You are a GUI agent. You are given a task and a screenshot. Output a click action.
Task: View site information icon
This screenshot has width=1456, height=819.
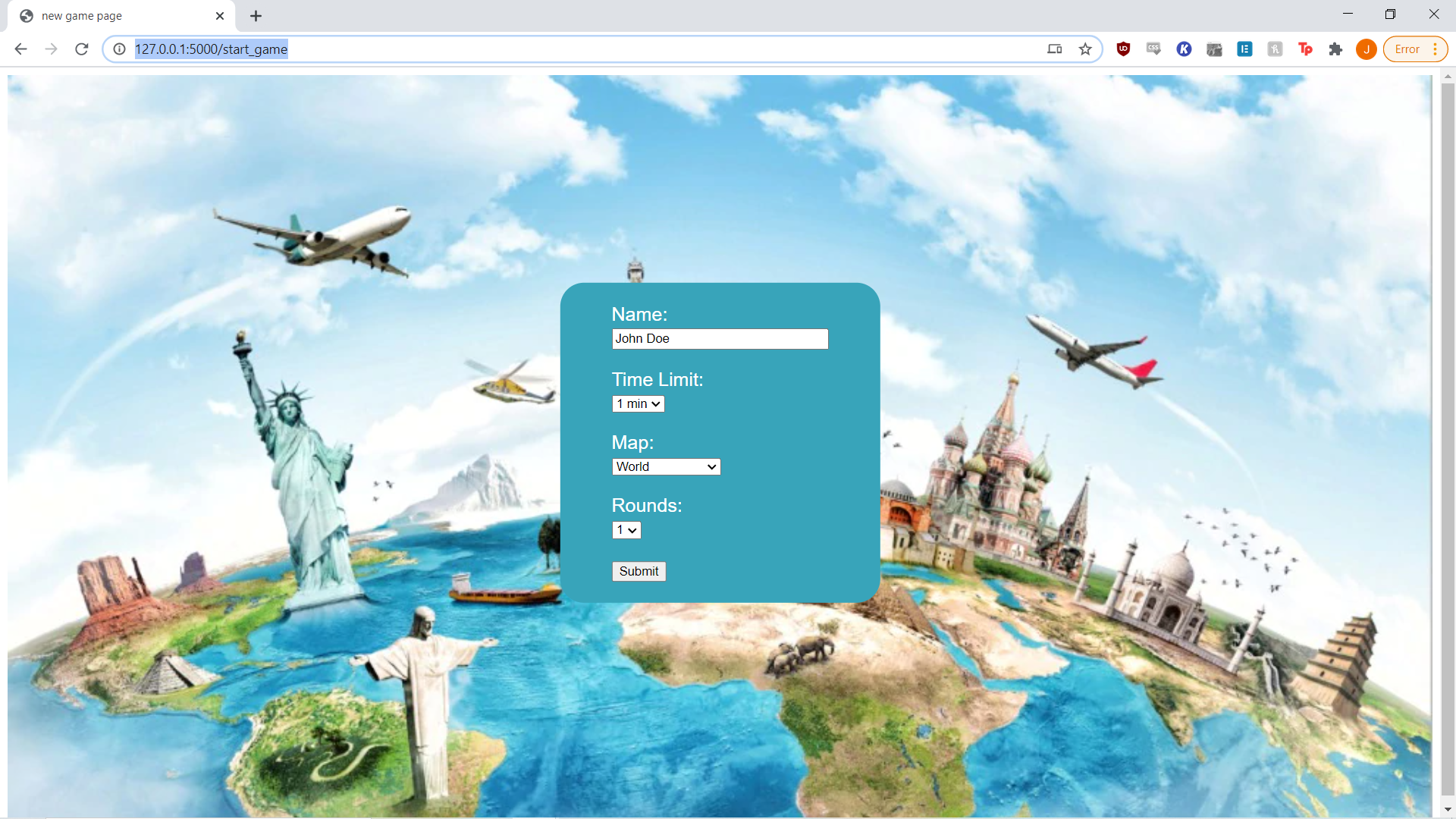[x=119, y=49]
